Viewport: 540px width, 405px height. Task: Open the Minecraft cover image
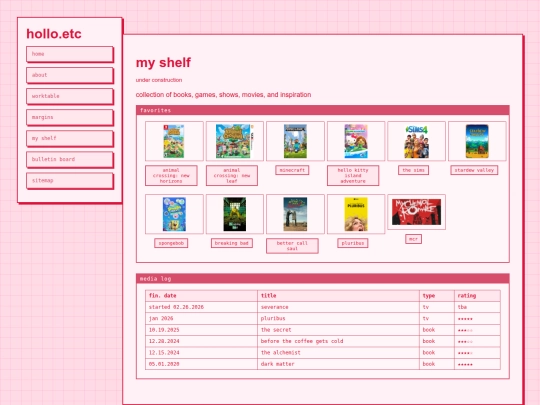pyautogui.click(x=295, y=141)
